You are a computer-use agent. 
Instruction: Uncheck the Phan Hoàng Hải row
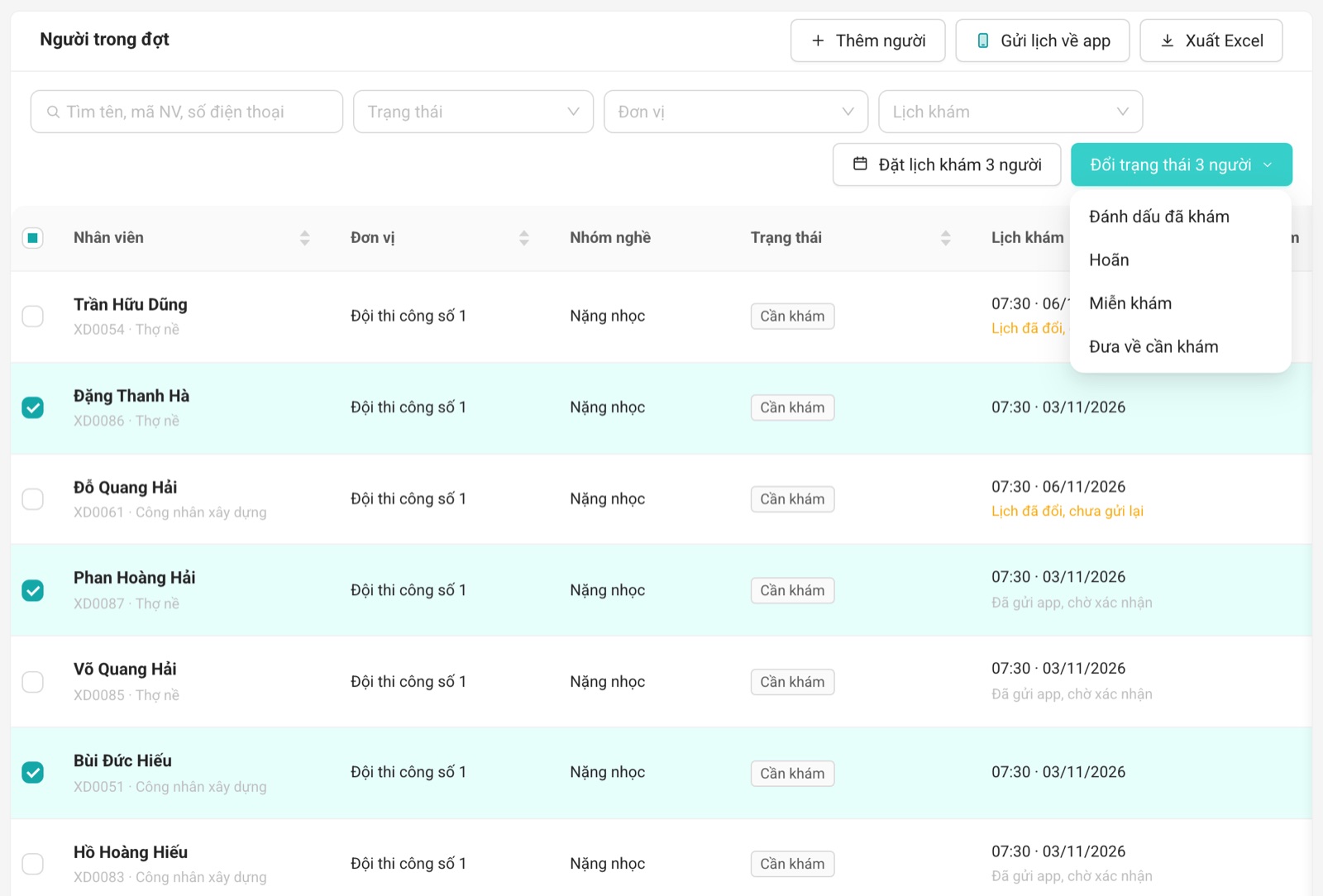click(x=32, y=590)
